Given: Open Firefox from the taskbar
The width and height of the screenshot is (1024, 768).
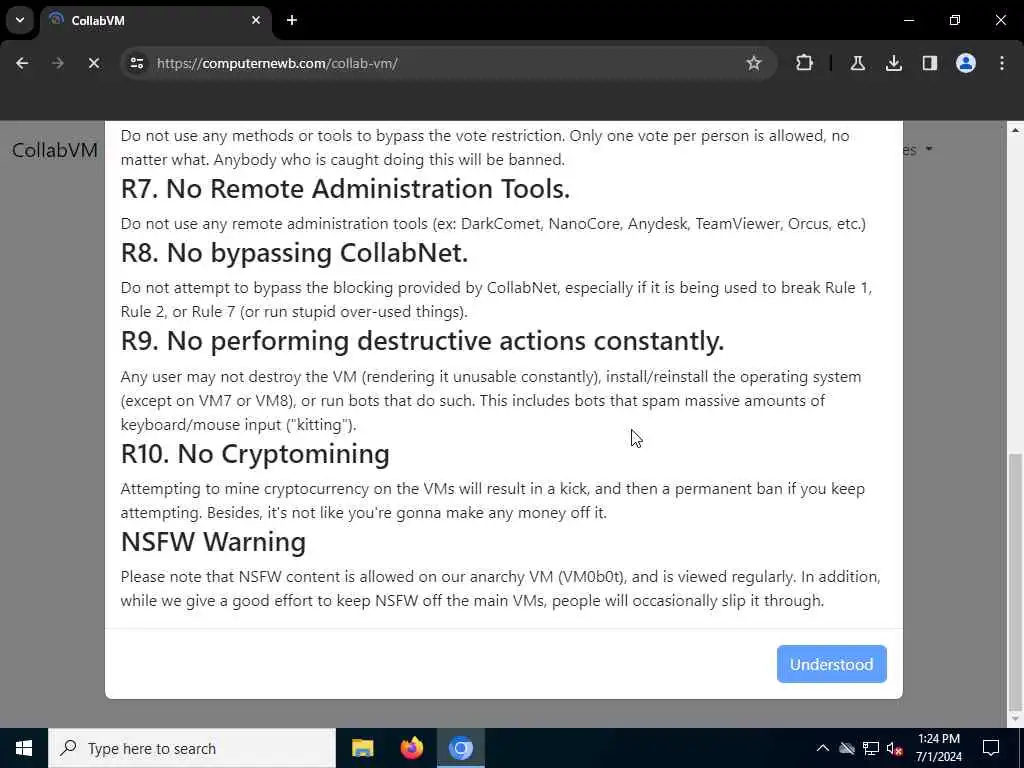Looking at the screenshot, I should pyautogui.click(x=411, y=748).
